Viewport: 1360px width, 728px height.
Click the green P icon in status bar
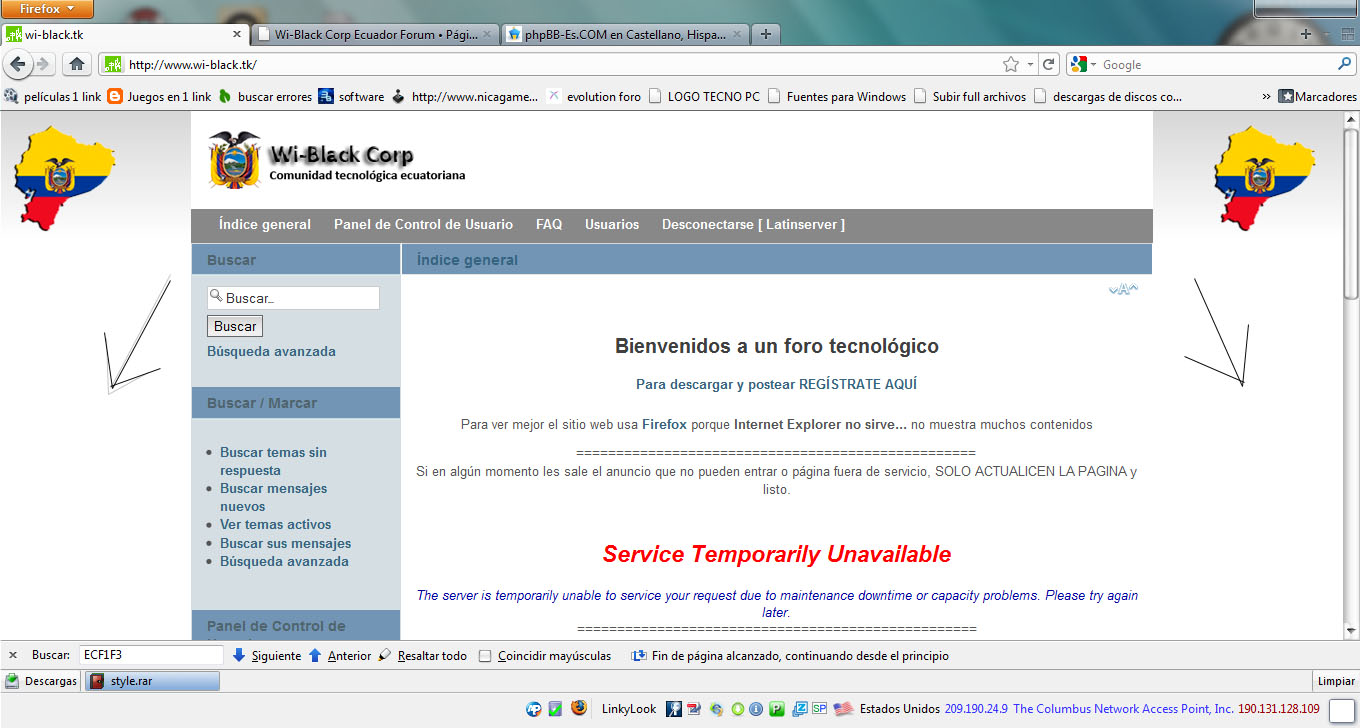(777, 709)
